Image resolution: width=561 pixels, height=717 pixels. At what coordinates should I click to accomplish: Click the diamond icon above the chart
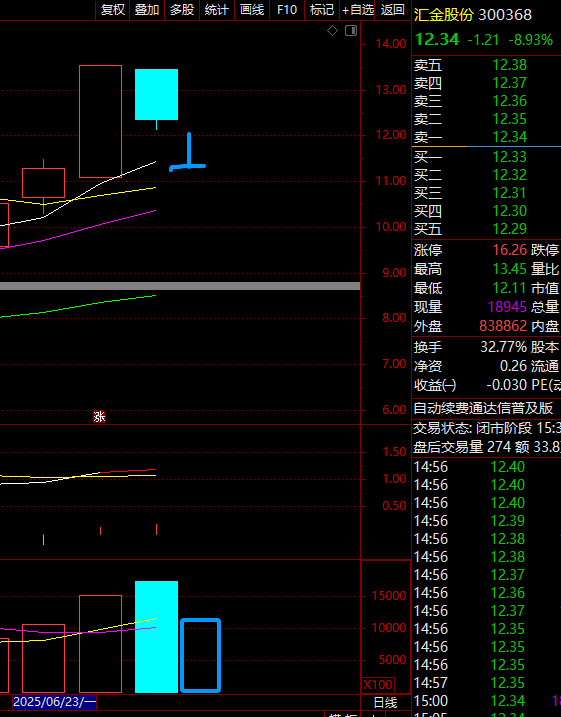click(x=332, y=31)
